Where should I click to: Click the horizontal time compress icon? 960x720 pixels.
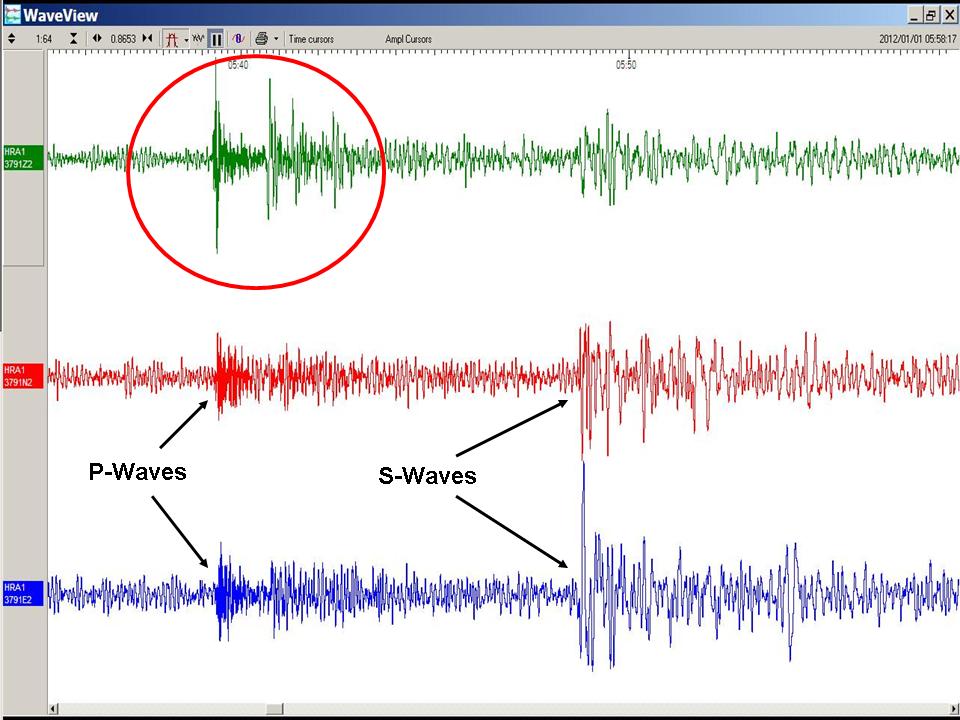pyautogui.click(x=148, y=39)
